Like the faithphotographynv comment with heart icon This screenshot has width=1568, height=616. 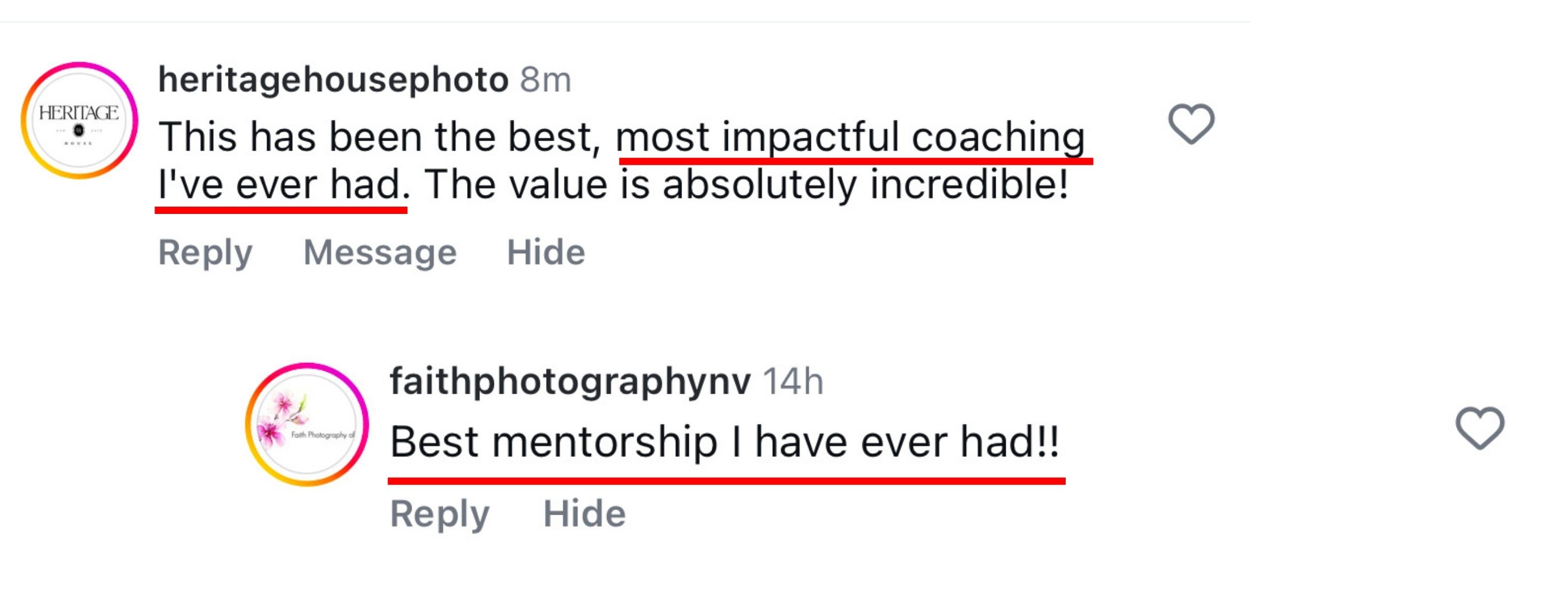(1480, 427)
